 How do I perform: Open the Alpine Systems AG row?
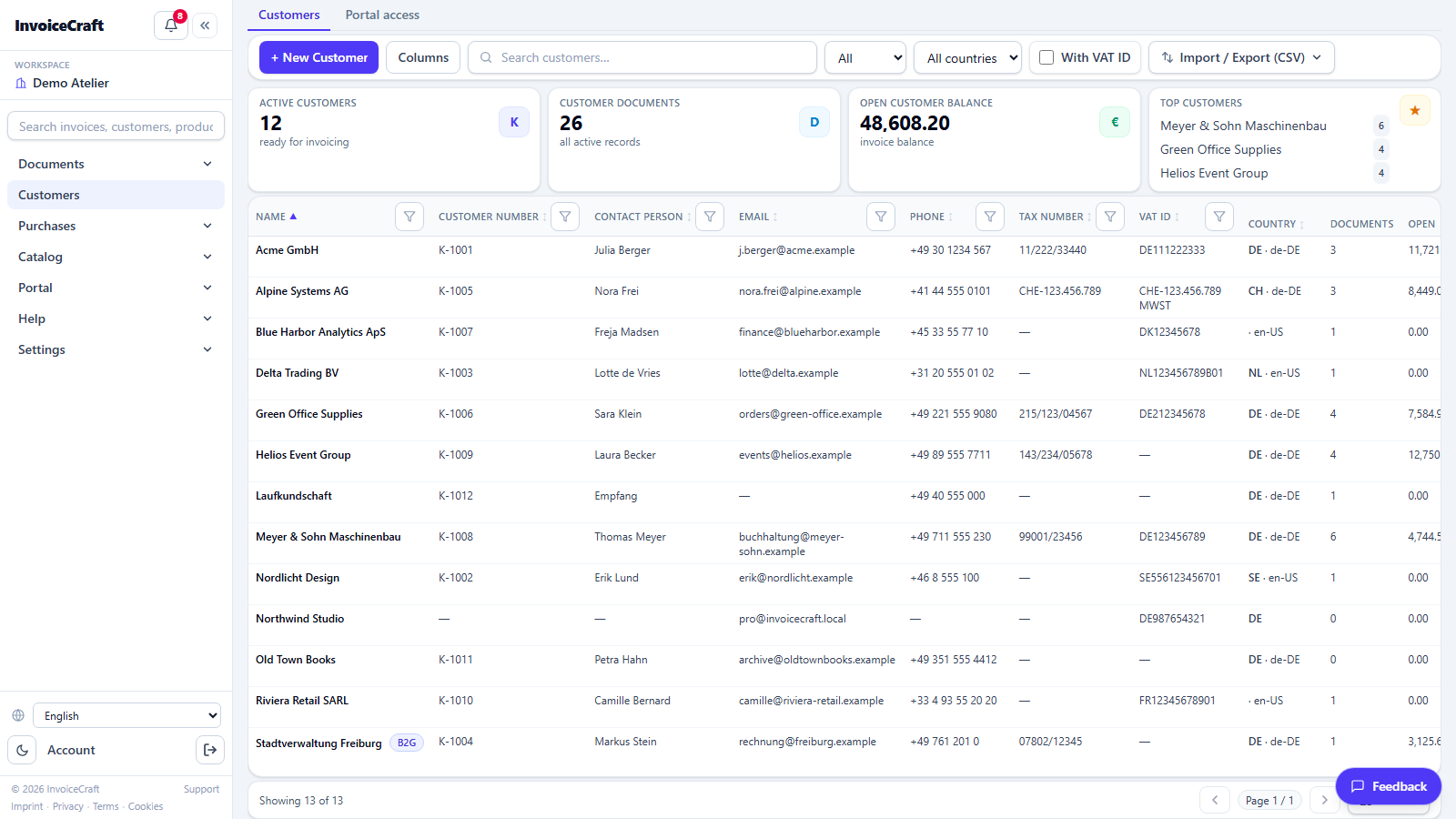(x=844, y=298)
